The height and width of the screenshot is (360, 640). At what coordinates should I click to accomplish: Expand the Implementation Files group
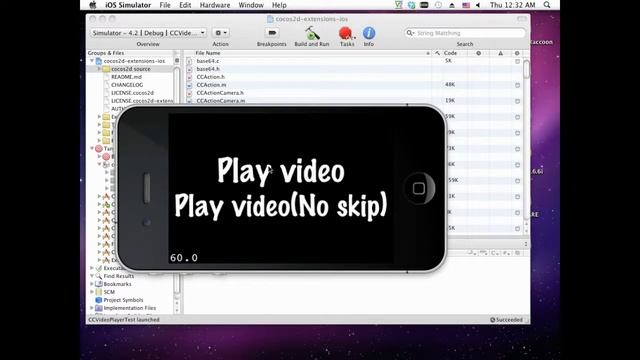tap(92, 308)
